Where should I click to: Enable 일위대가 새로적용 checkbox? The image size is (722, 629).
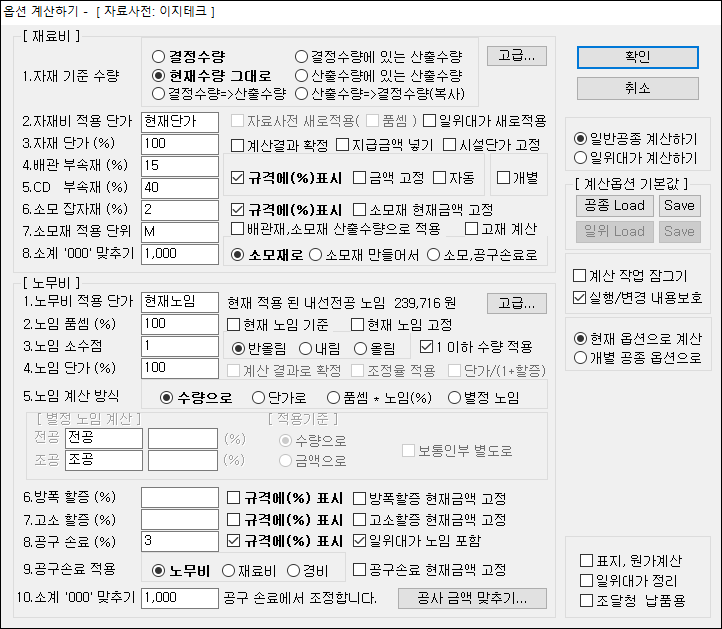484,121
